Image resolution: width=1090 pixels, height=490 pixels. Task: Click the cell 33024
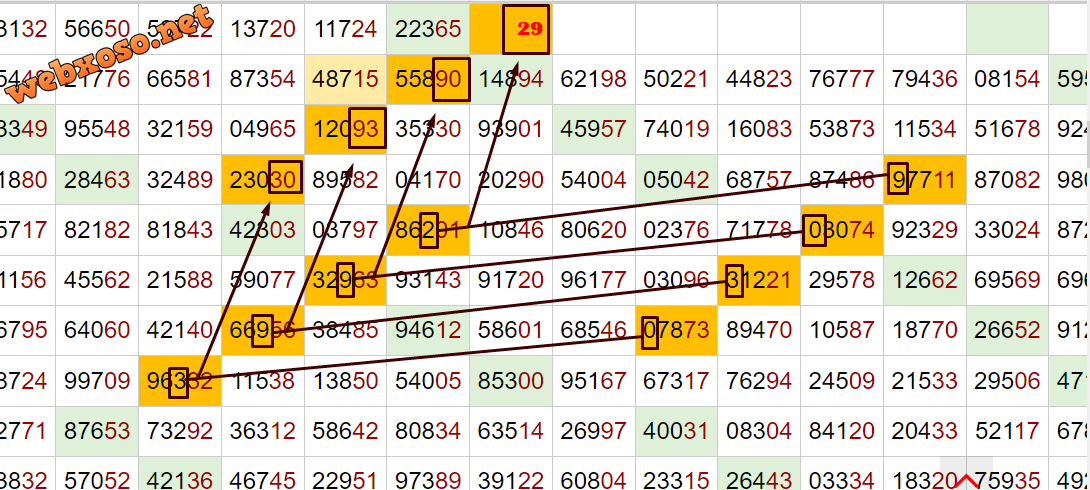coord(1007,230)
